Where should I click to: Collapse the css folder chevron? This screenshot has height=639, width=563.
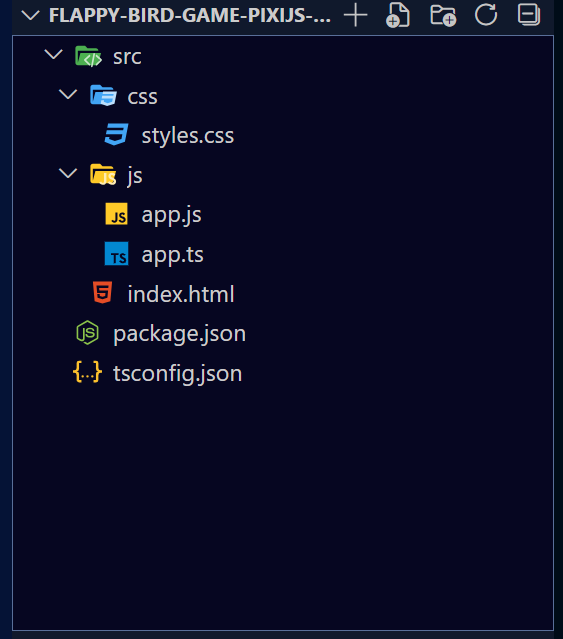pos(68,94)
